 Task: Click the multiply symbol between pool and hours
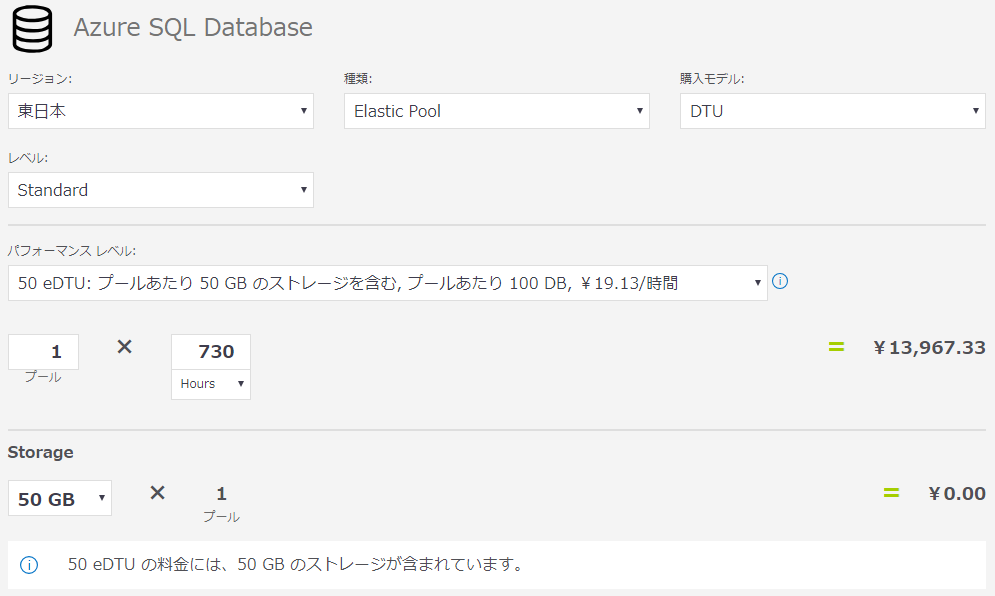(124, 347)
